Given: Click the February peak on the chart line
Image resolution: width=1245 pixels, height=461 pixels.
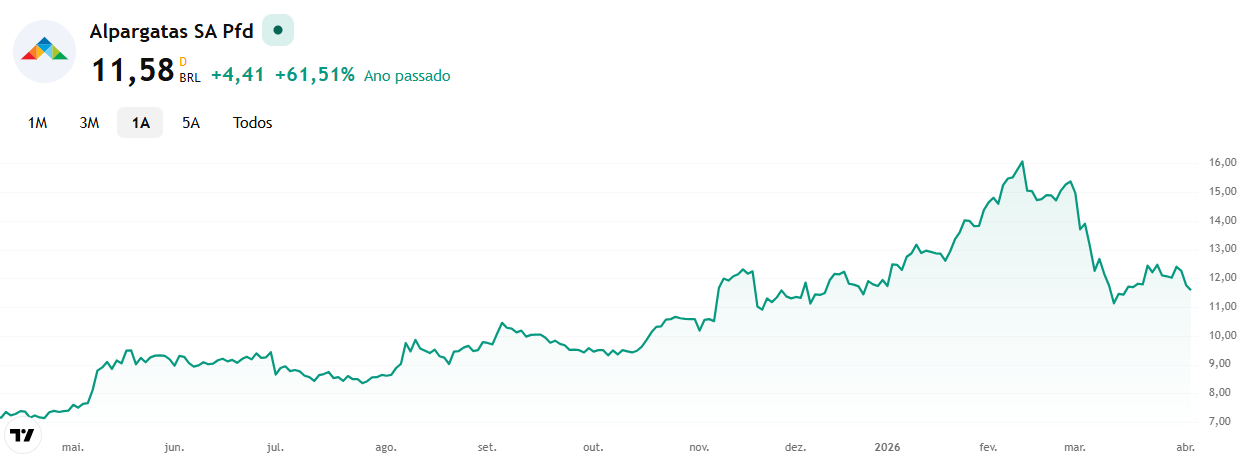Looking at the screenshot, I should 1022,161.
